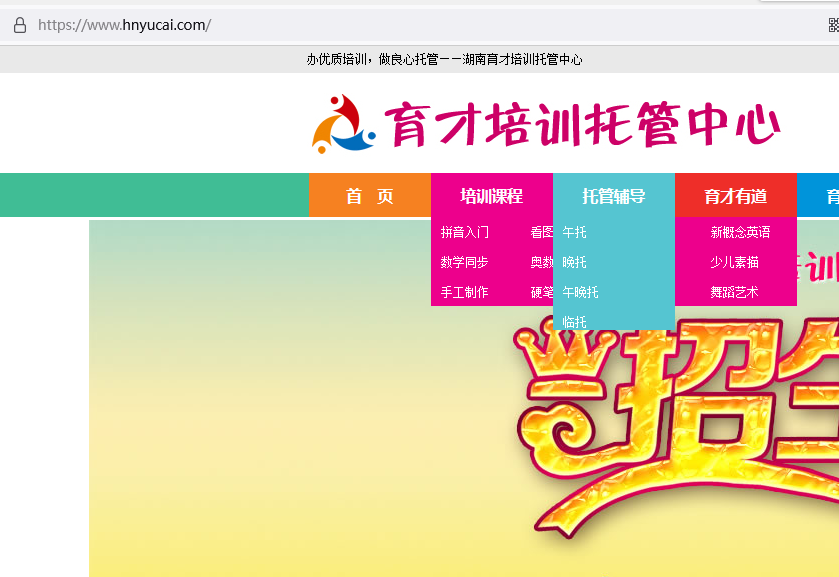The image size is (839, 577).
Task: Open the 首页 home menu item
Action: click(369, 196)
